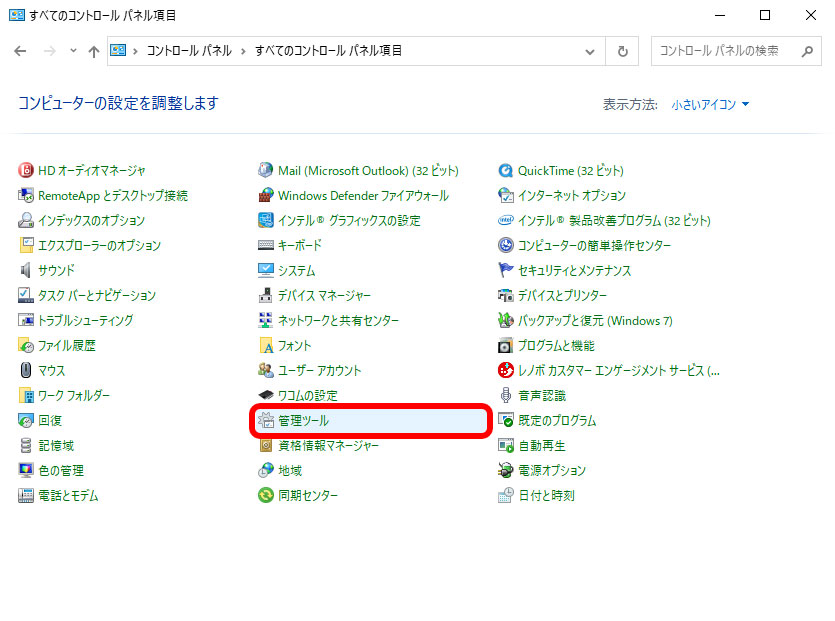Open 電源オプション (Power Options)

click(x=554, y=470)
